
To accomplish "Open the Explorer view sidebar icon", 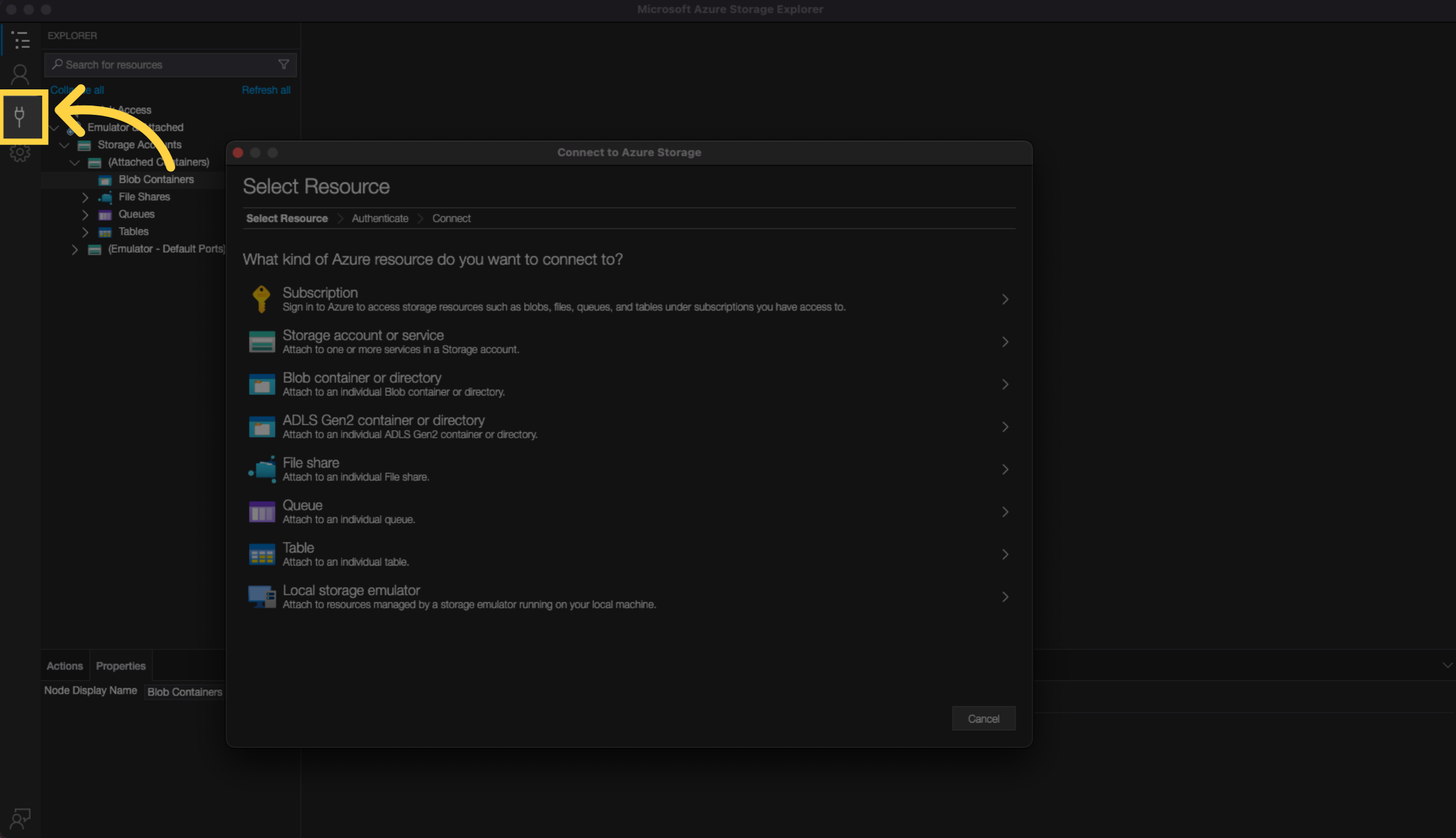I will [20, 40].
